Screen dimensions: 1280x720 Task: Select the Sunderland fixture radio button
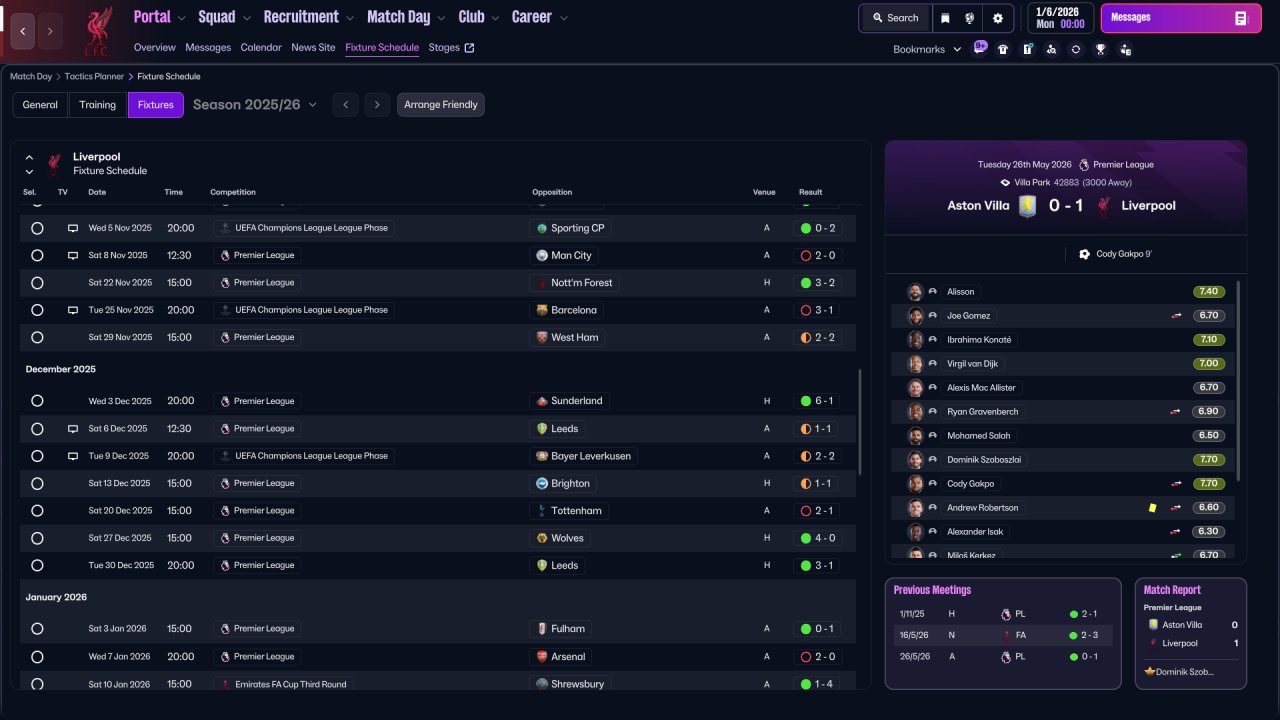click(37, 401)
